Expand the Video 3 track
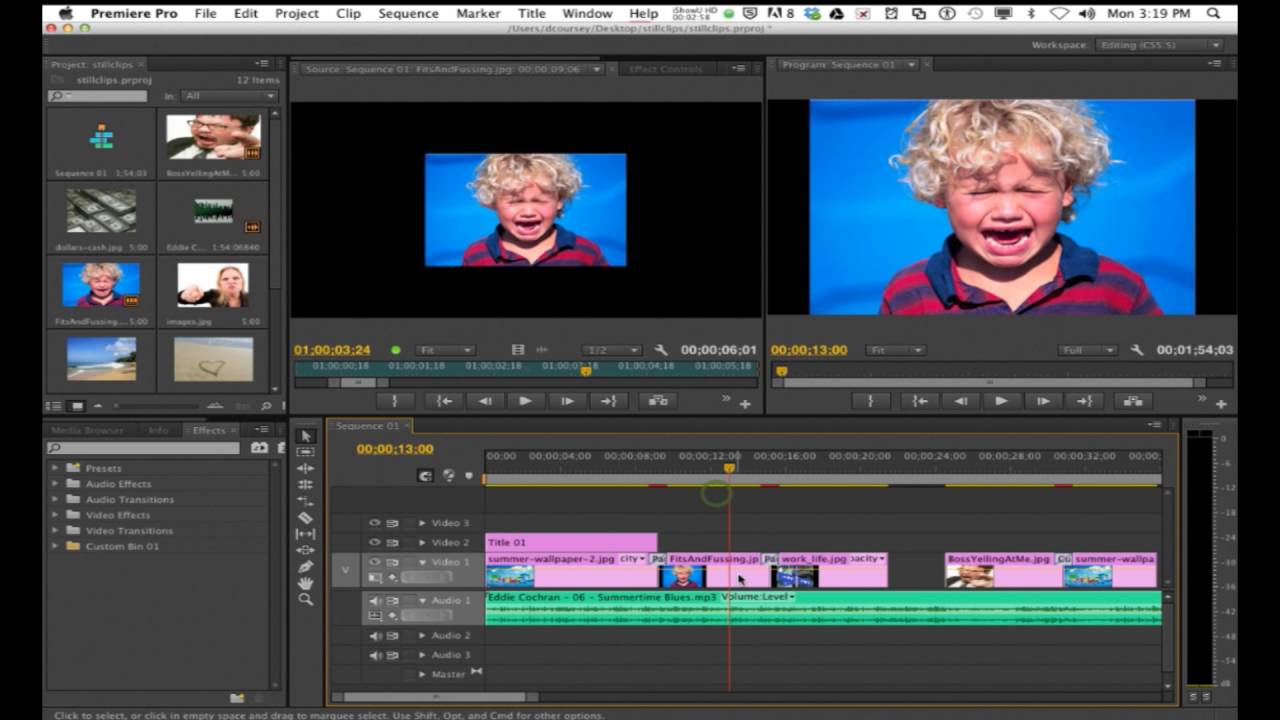Viewport: 1280px width, 720px height. pyautogui.click(x=422, y=523)
